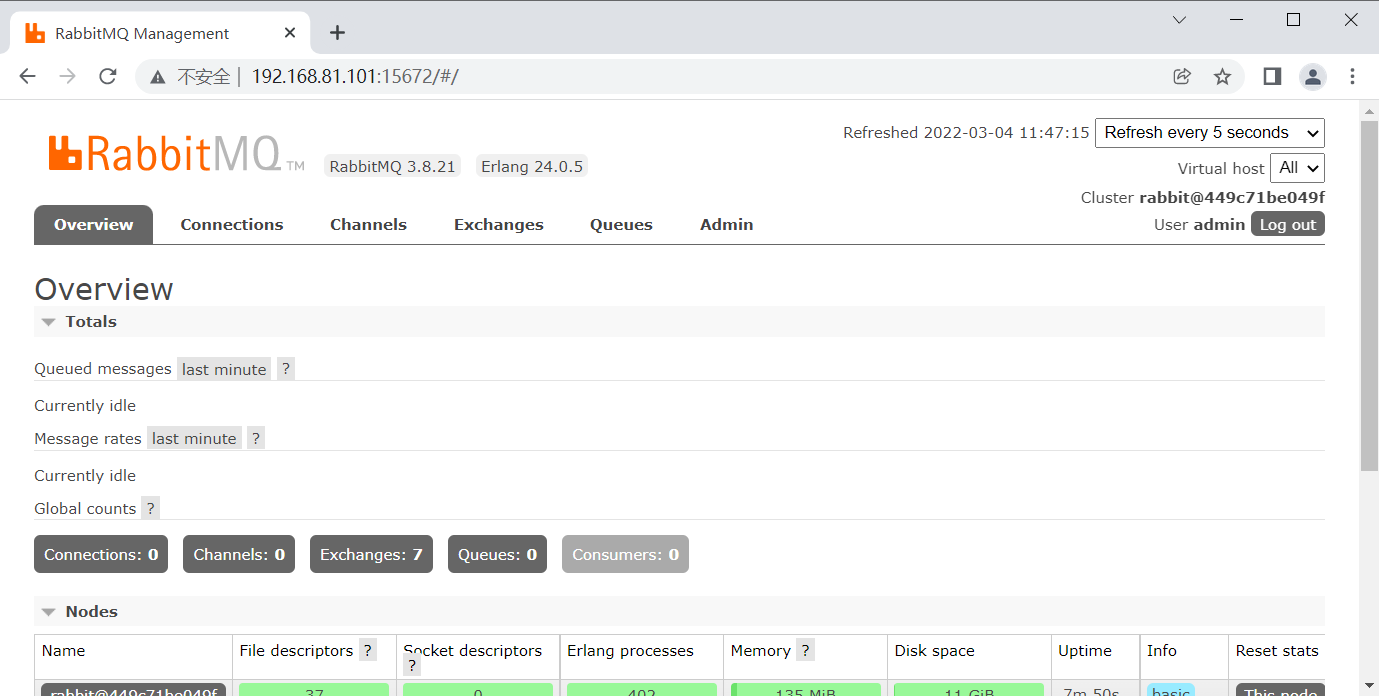Click the Reset stats column header
This screenshot has width=1379, height=696.
pos(1277,651)
